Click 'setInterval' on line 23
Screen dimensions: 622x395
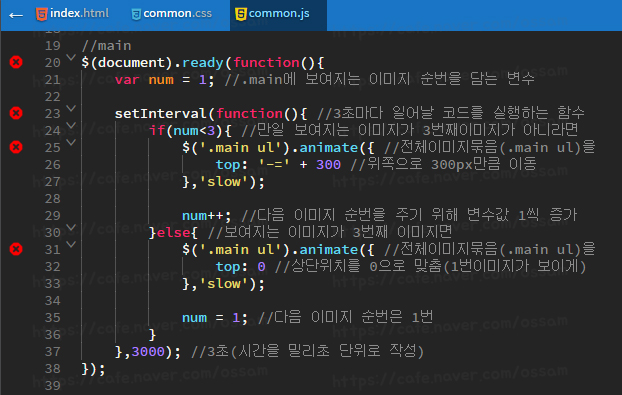click(x=161, y=114)
